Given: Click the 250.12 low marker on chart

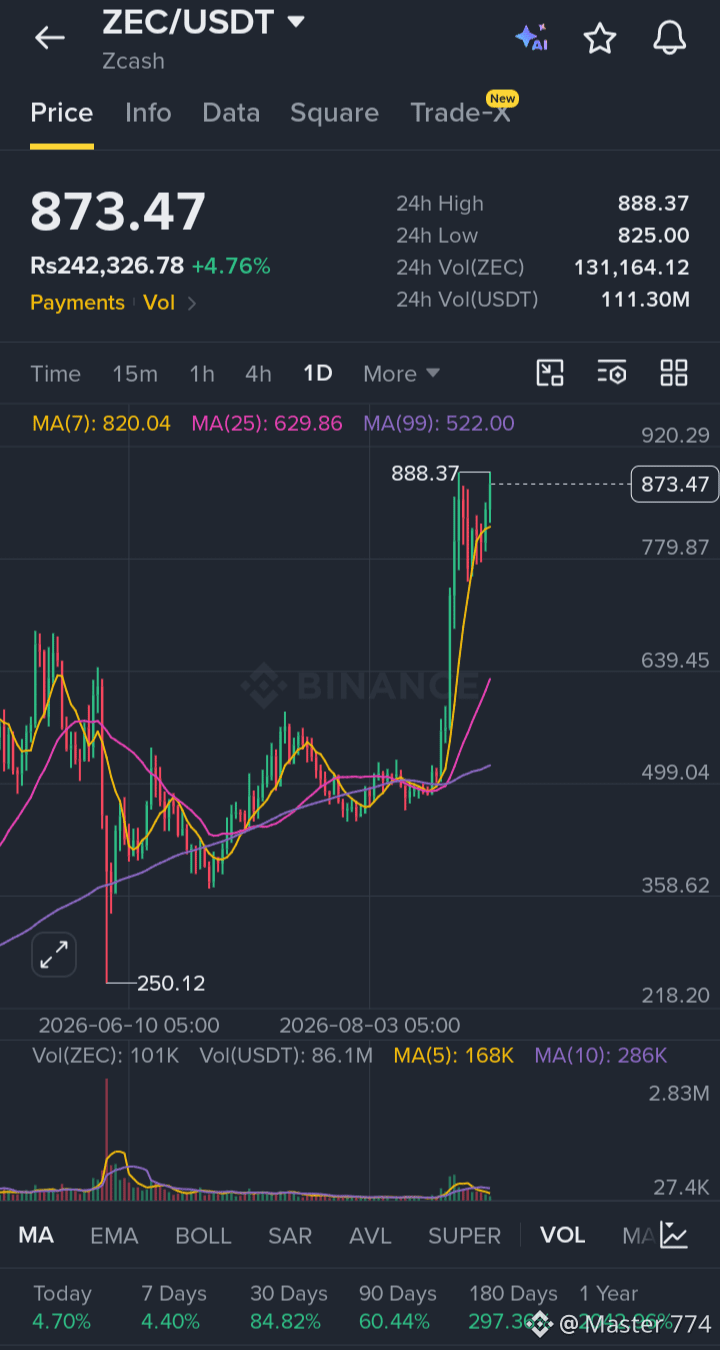Looking at the screenshot, I should (171, 983).
